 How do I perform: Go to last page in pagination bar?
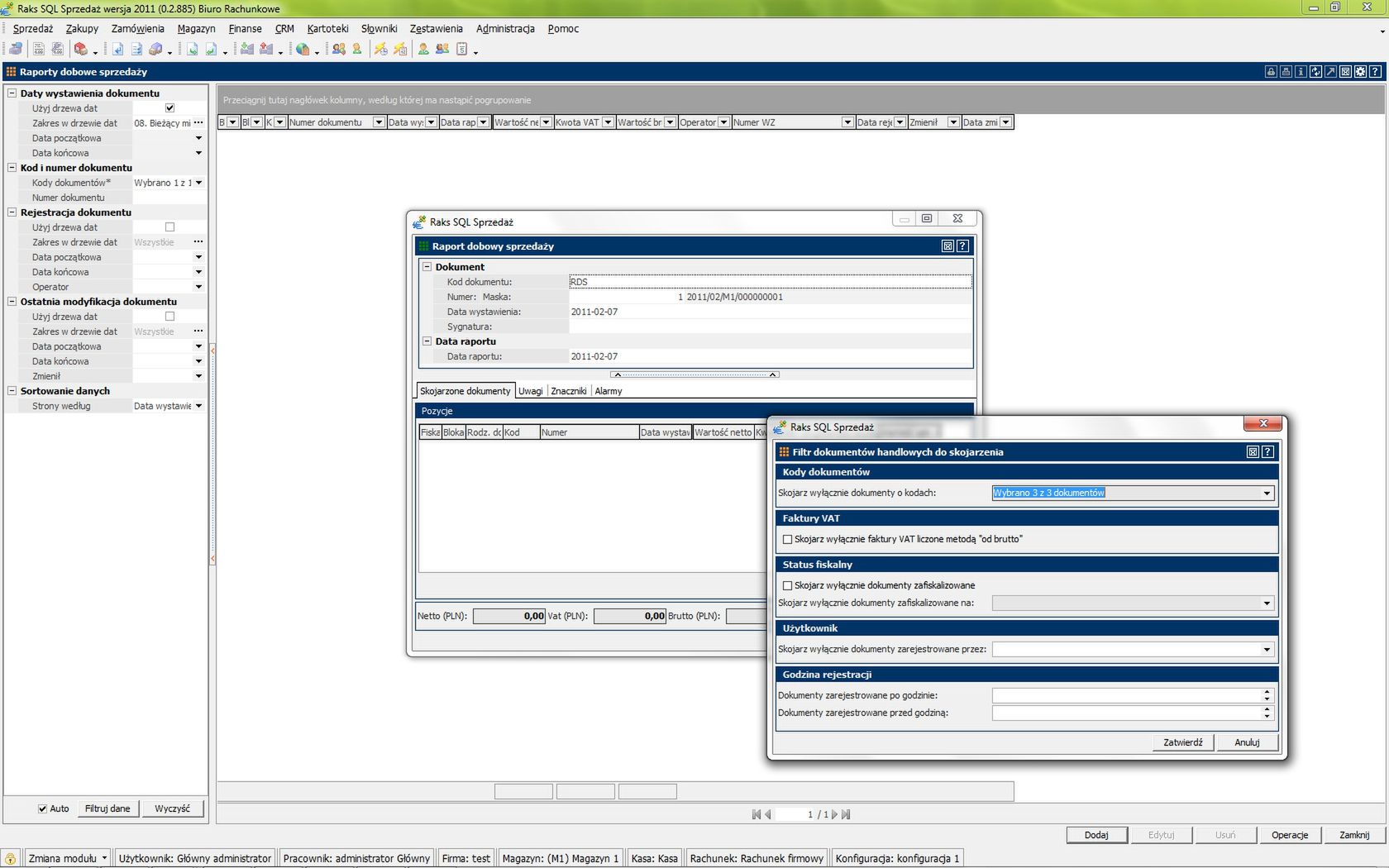tap(846, 814)
